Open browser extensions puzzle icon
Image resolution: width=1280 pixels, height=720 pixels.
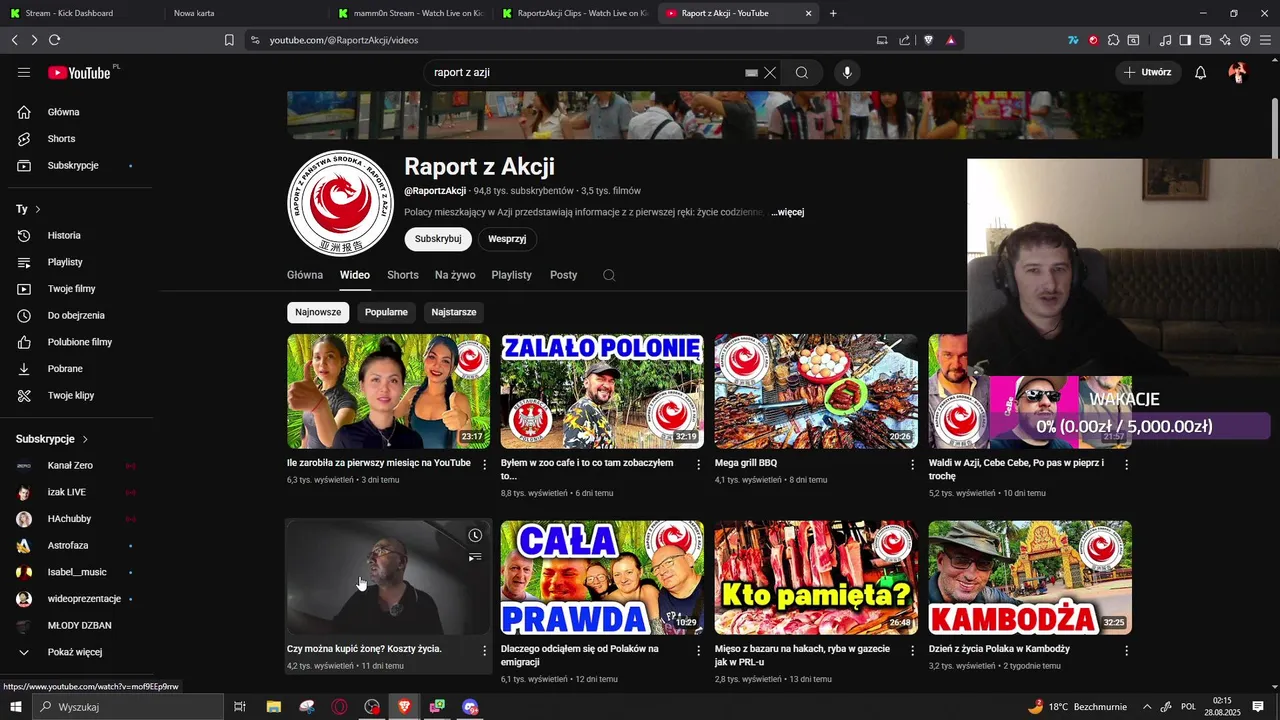click(x=1113, y=40)
